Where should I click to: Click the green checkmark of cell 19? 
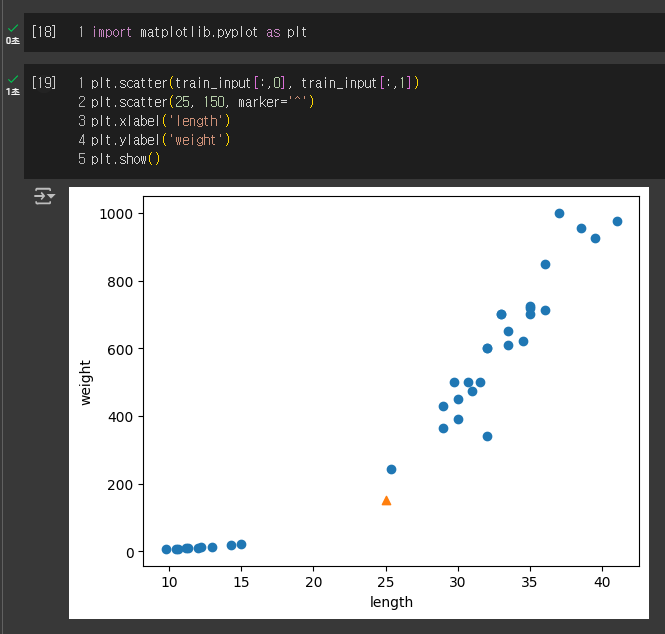click(x=13, y=79)
